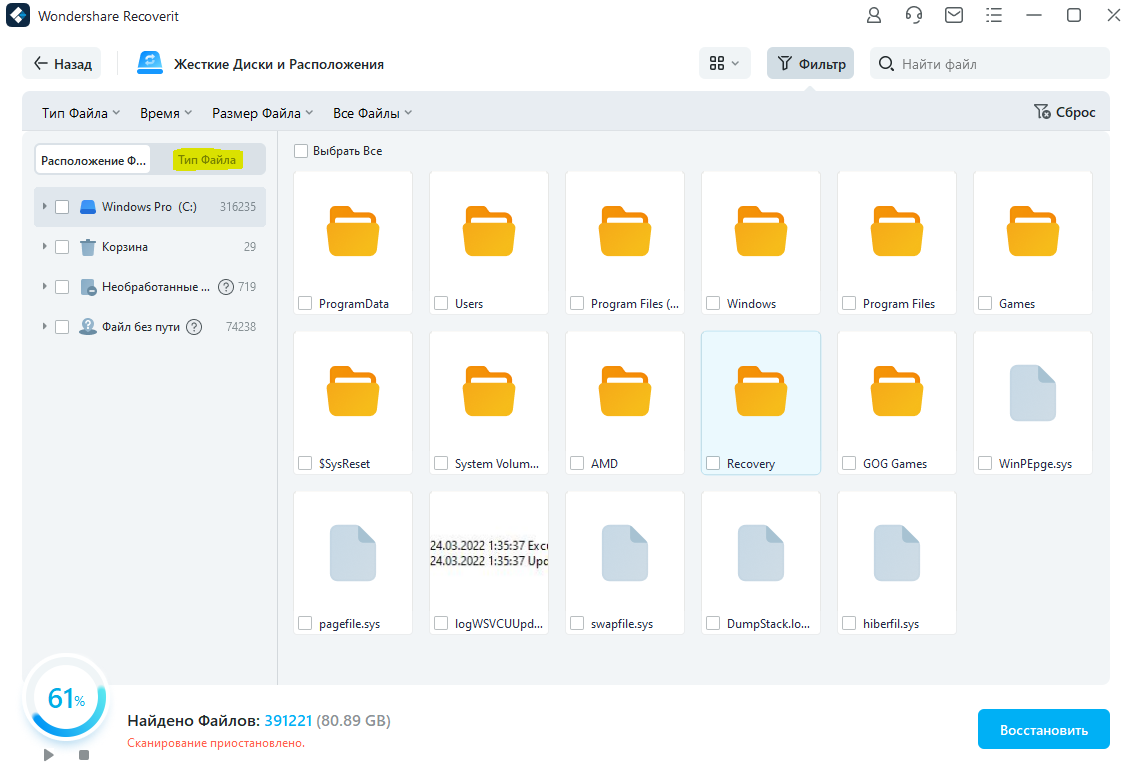Open the Recovery folder icon
The image size is (1128, 769).
click(x=760, y=391)
